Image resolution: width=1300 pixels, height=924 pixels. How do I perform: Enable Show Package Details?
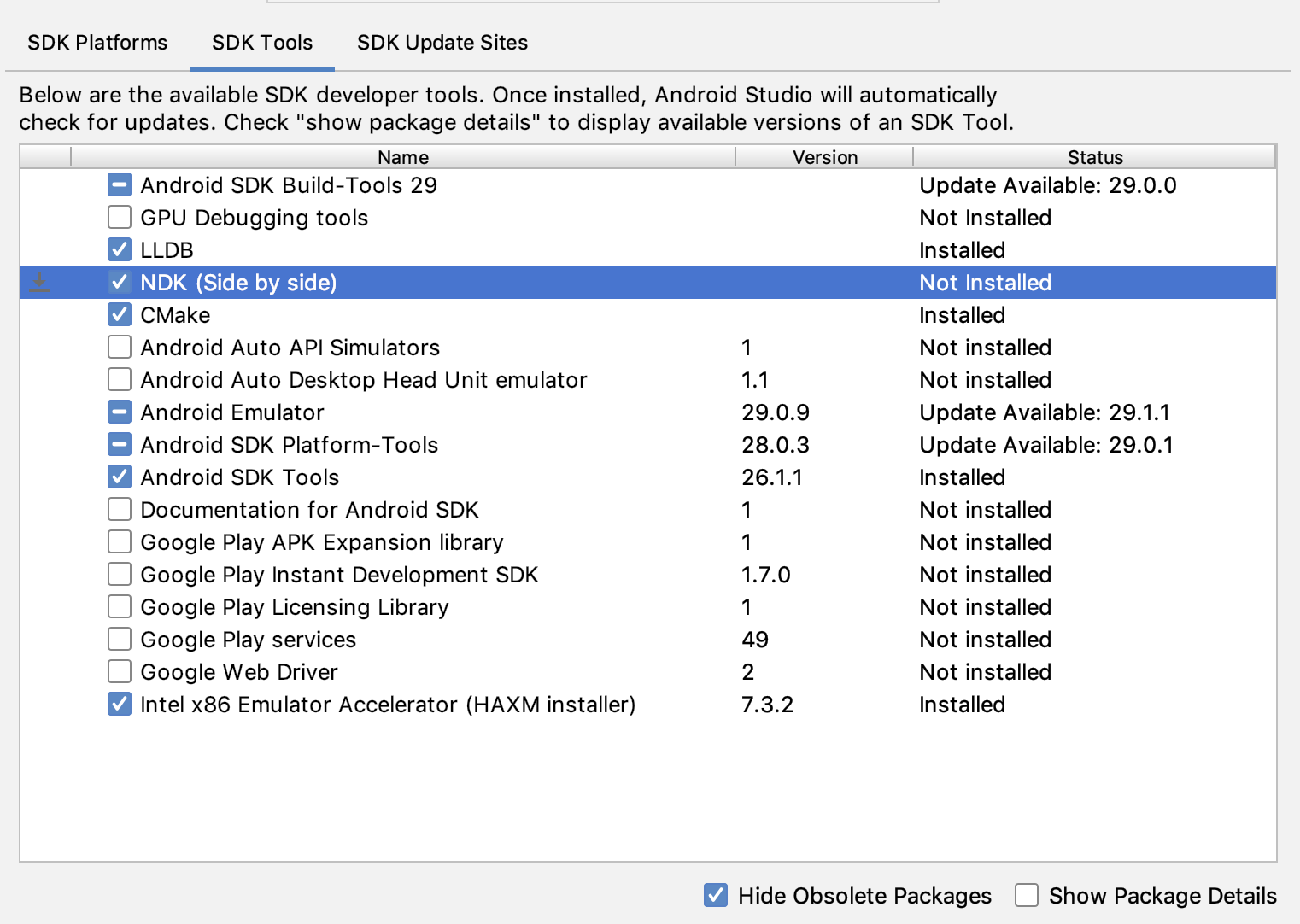pyautogui.click(x=1027, y=895)
